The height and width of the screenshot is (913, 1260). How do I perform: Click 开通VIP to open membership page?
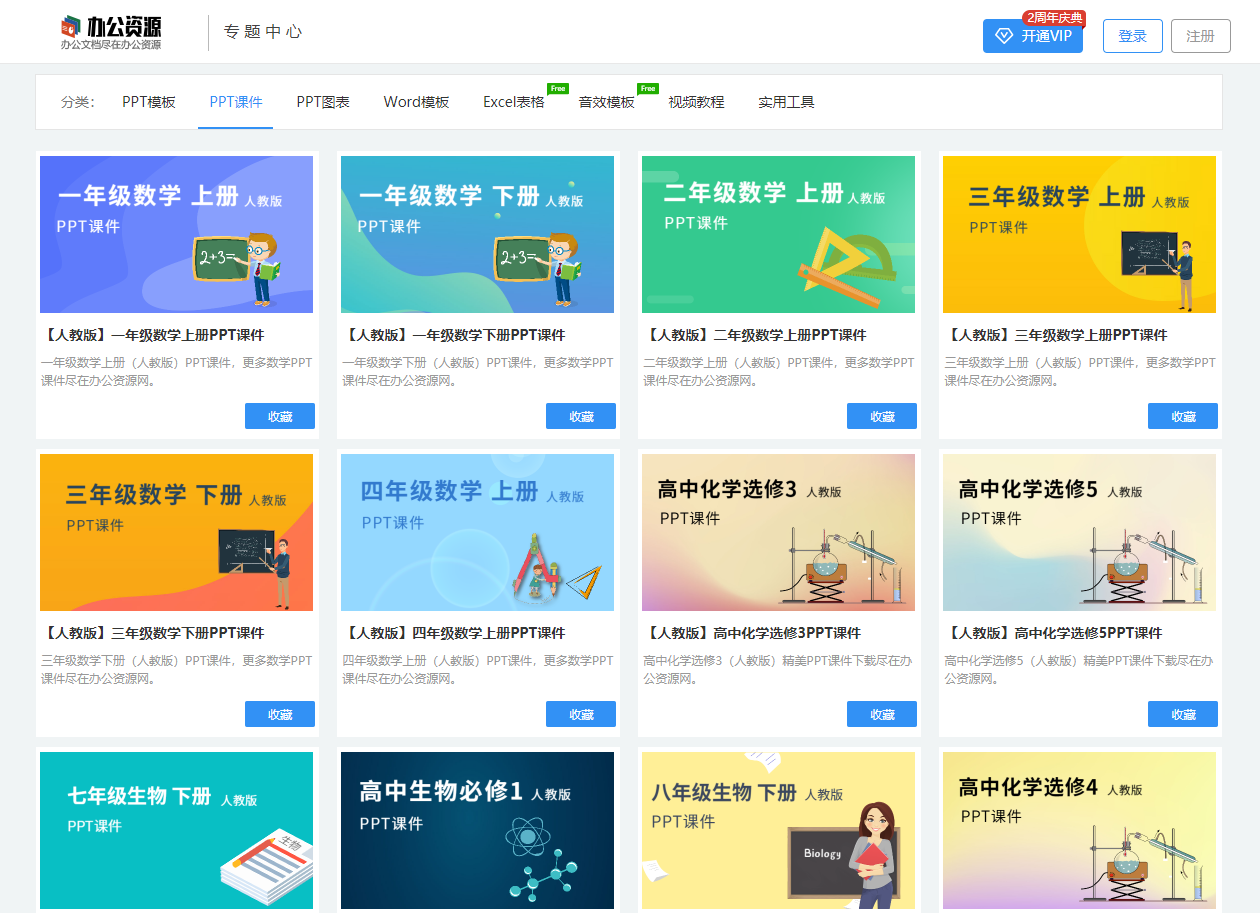click(x=1040, y=35)
